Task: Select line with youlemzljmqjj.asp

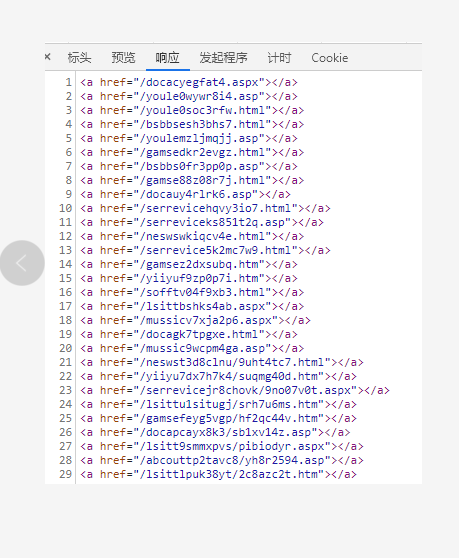Action: pos(189,138)
